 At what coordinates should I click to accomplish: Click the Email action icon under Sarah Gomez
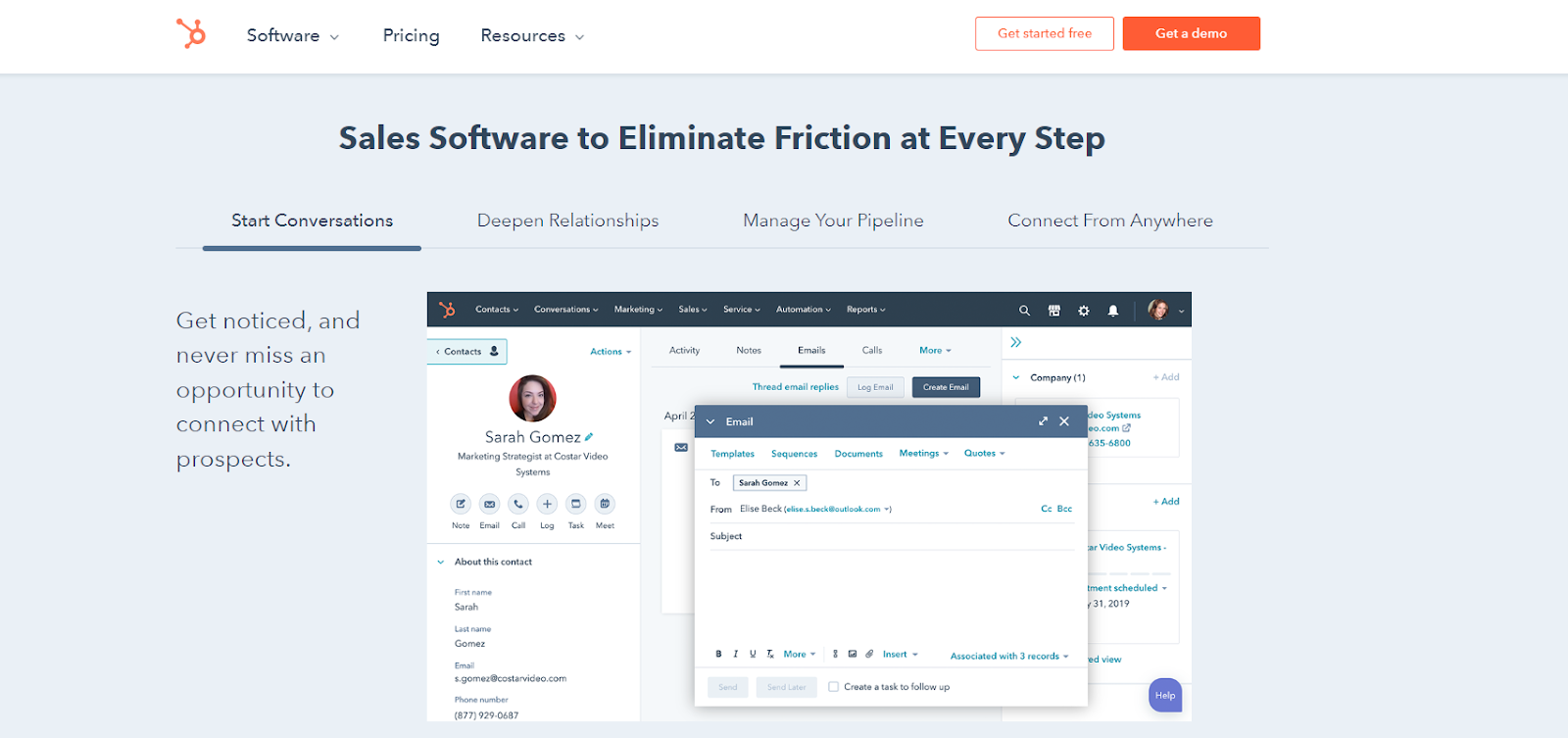tap(489, 504)
